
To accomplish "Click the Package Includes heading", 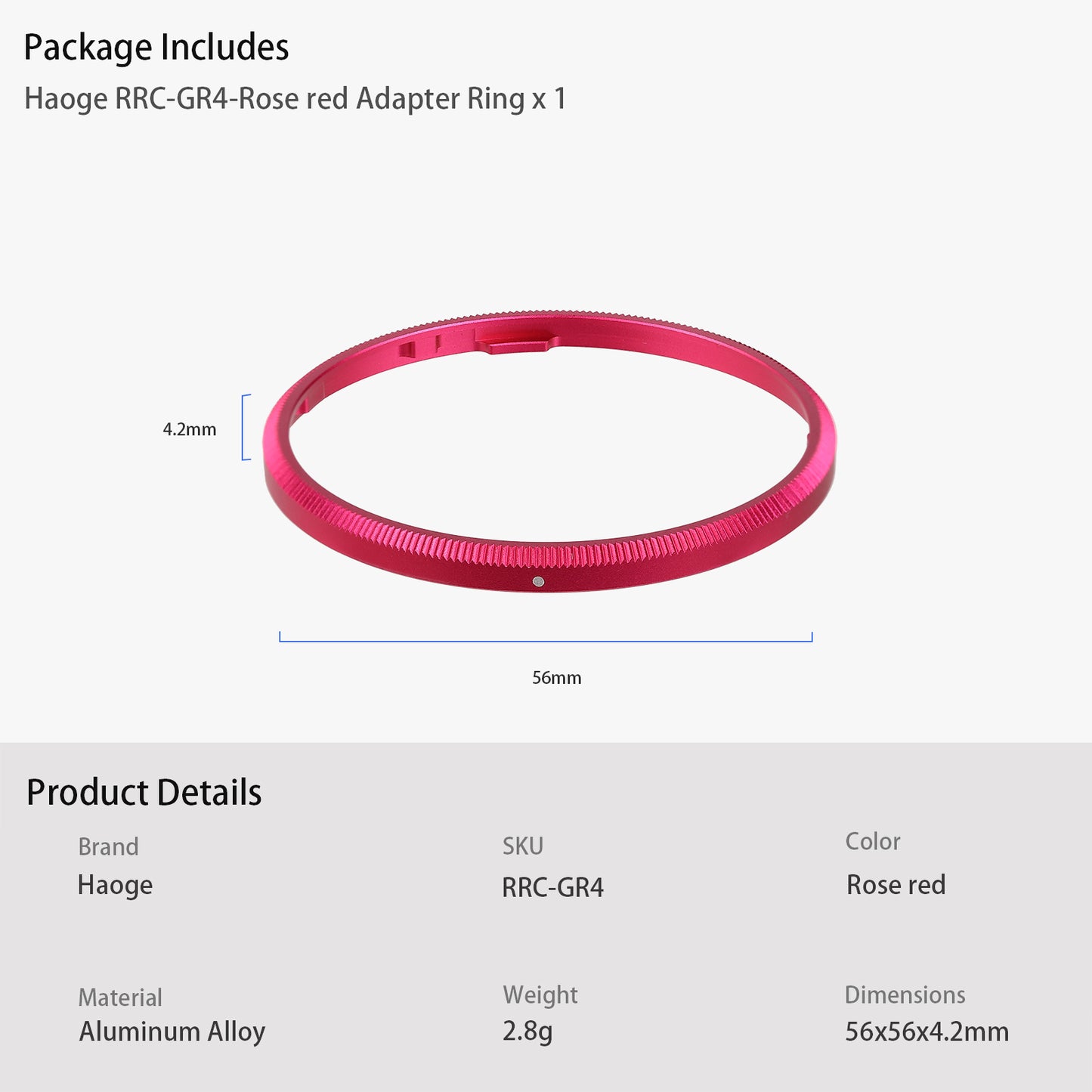I will click(156, 48).
